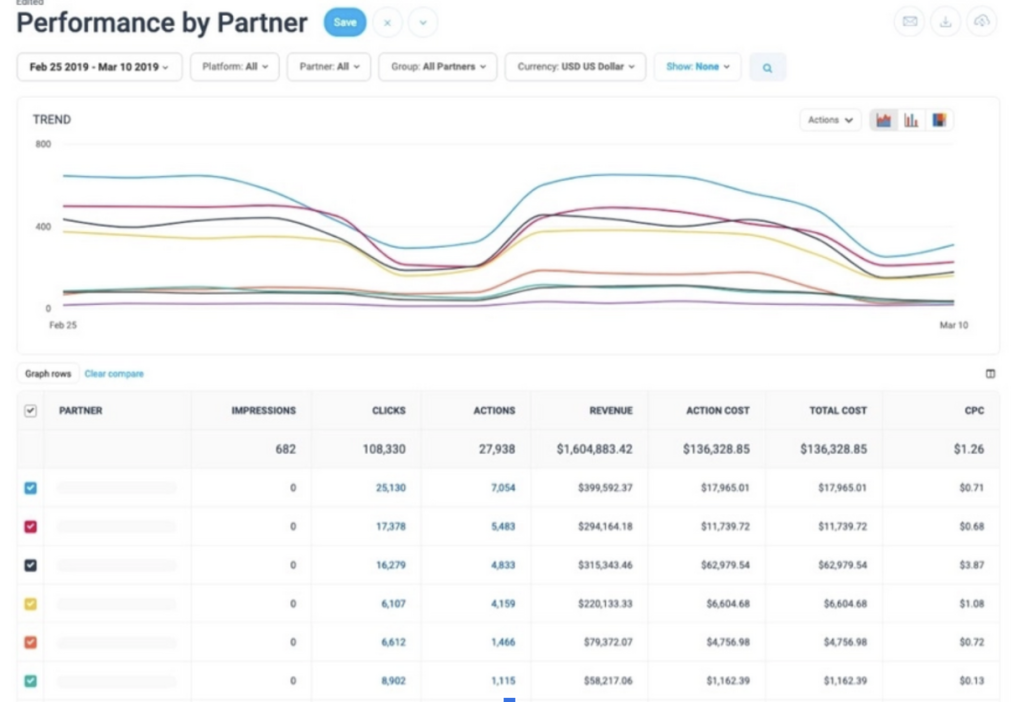The height and width of the screenshot is (702, 1024).
Task: Uncheck the yellow partner row with 6,107 clicks
Action: [x=31, y=604]
